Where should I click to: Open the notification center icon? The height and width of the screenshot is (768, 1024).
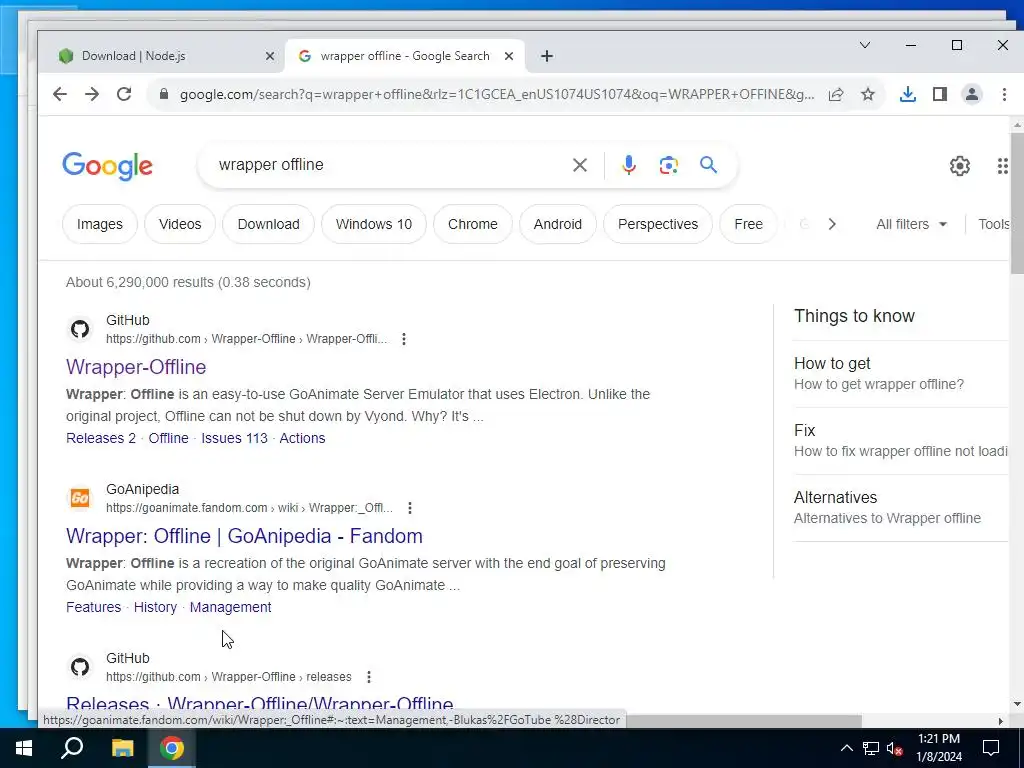click(991, 748)
